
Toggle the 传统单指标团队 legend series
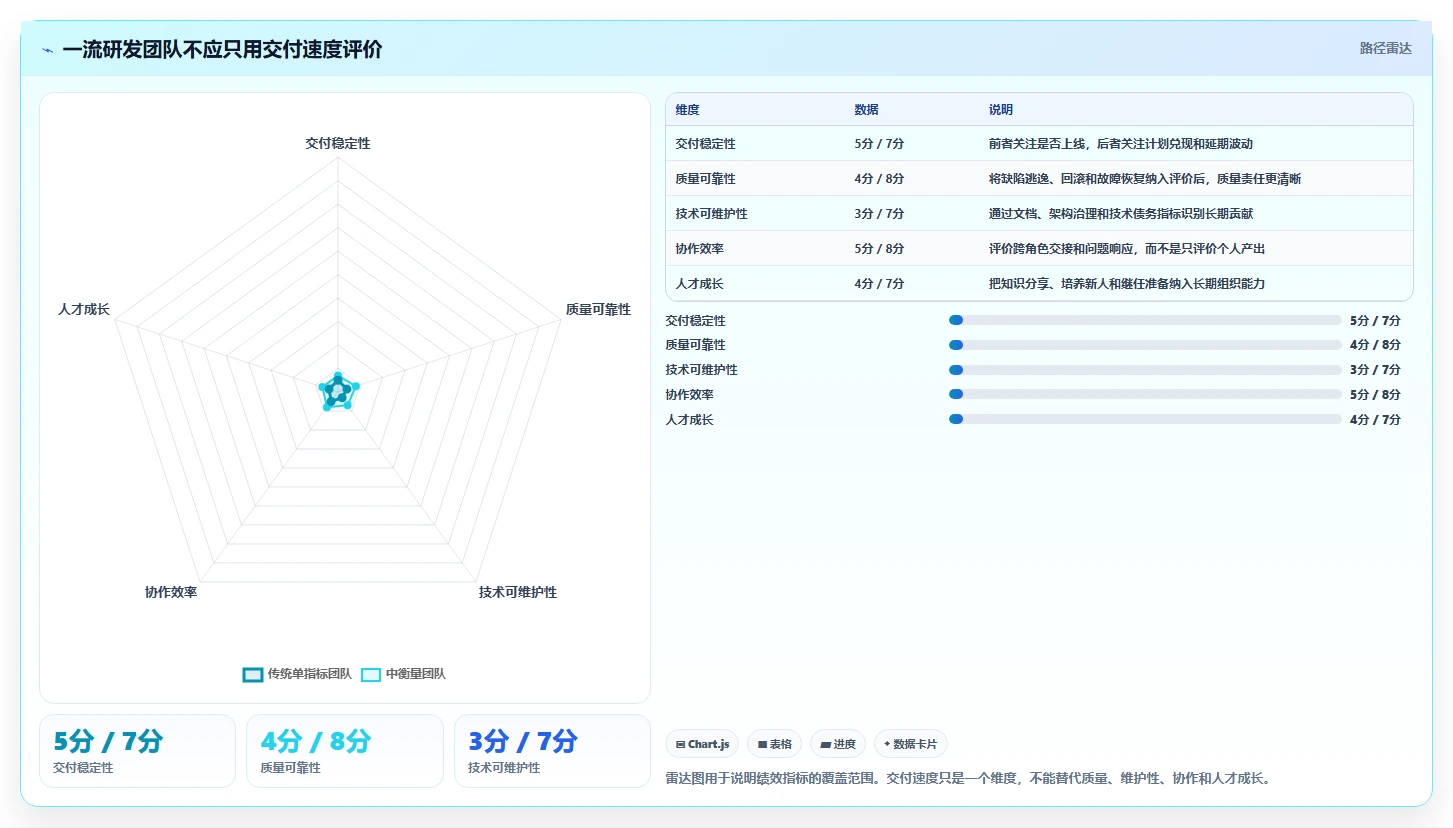point(297,674)
